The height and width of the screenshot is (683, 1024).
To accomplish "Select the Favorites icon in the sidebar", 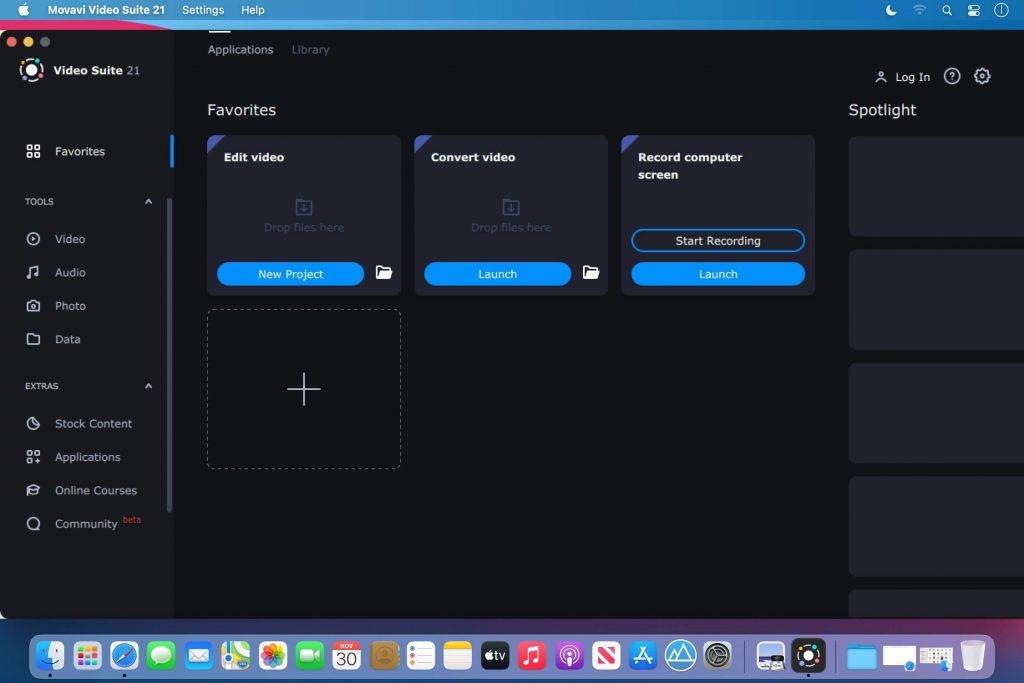I will click(x=34, y=151).
